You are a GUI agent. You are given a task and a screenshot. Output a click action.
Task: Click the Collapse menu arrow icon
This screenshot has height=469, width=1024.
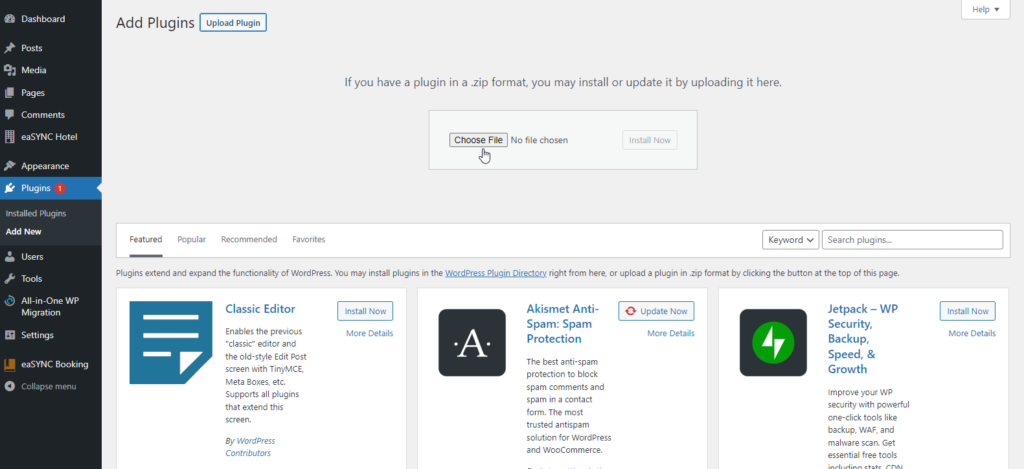(10, 387)
